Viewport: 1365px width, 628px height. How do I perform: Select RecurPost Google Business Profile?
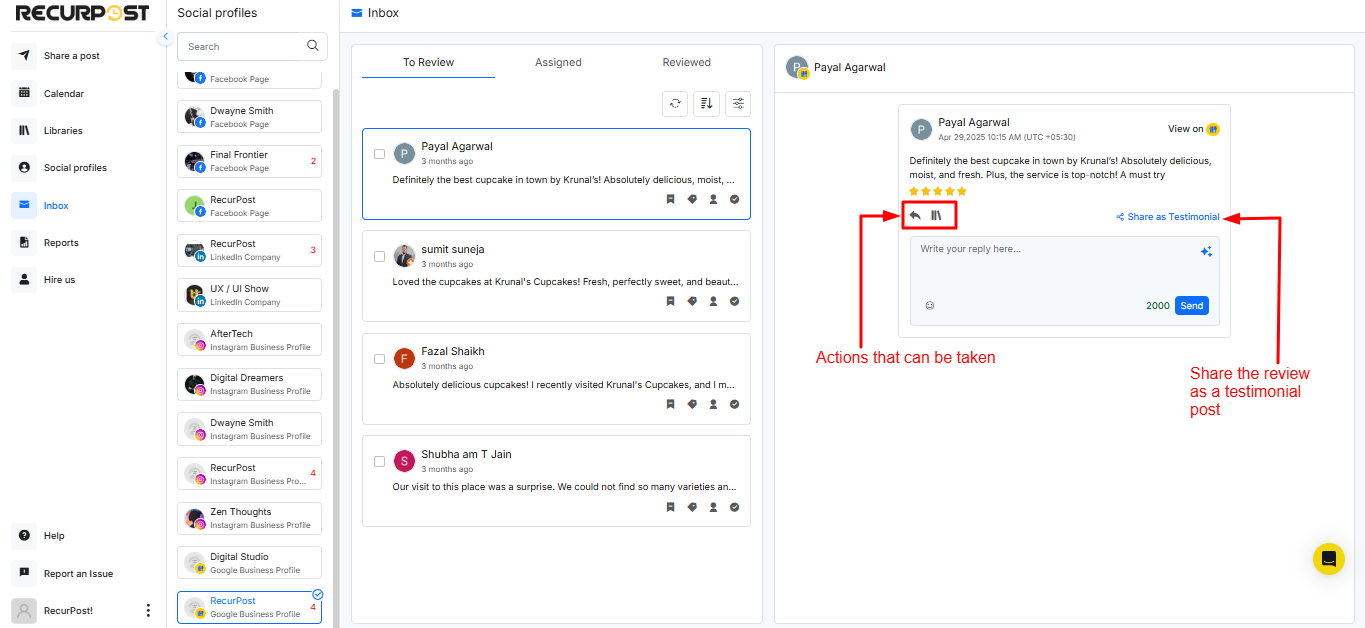pyautogui.click(x=250, y=607)
